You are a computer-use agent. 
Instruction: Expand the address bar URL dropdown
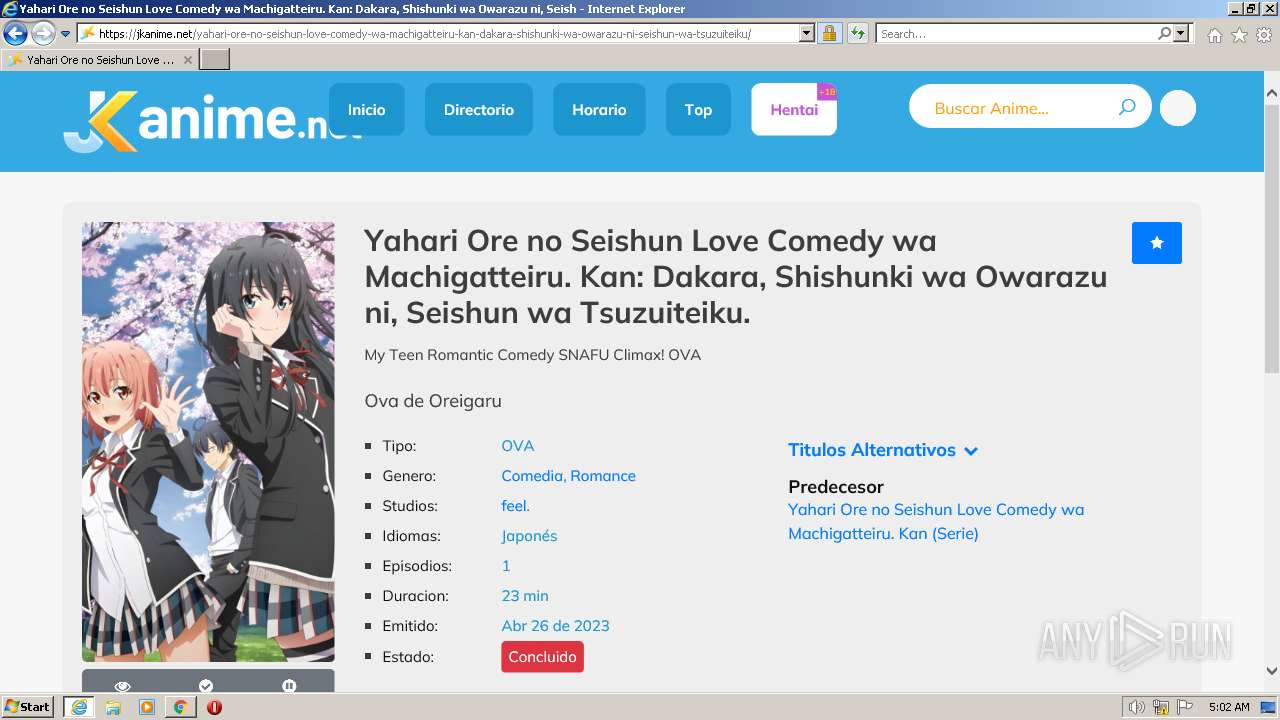(807, 33)
